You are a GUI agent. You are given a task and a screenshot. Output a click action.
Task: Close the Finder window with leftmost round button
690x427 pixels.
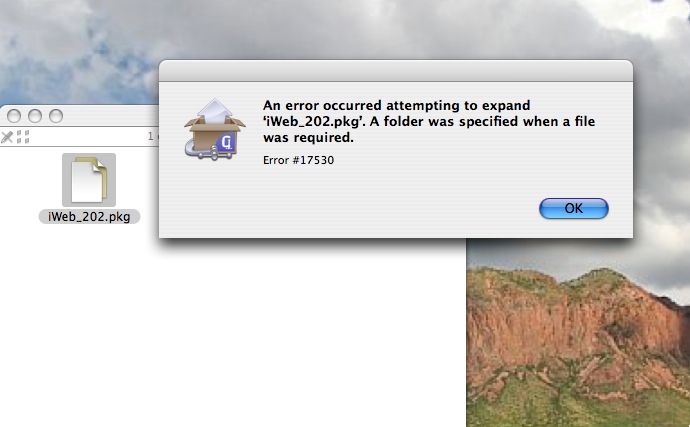(14, 116)
